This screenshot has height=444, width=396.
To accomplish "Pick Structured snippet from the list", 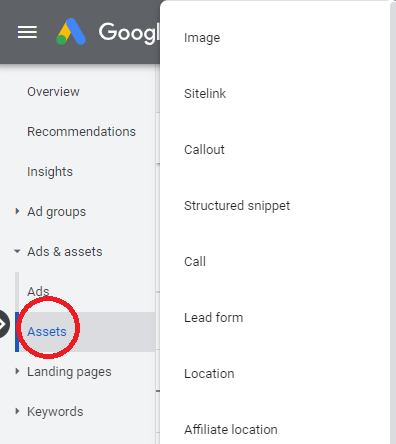I will [x=237, y=206].
